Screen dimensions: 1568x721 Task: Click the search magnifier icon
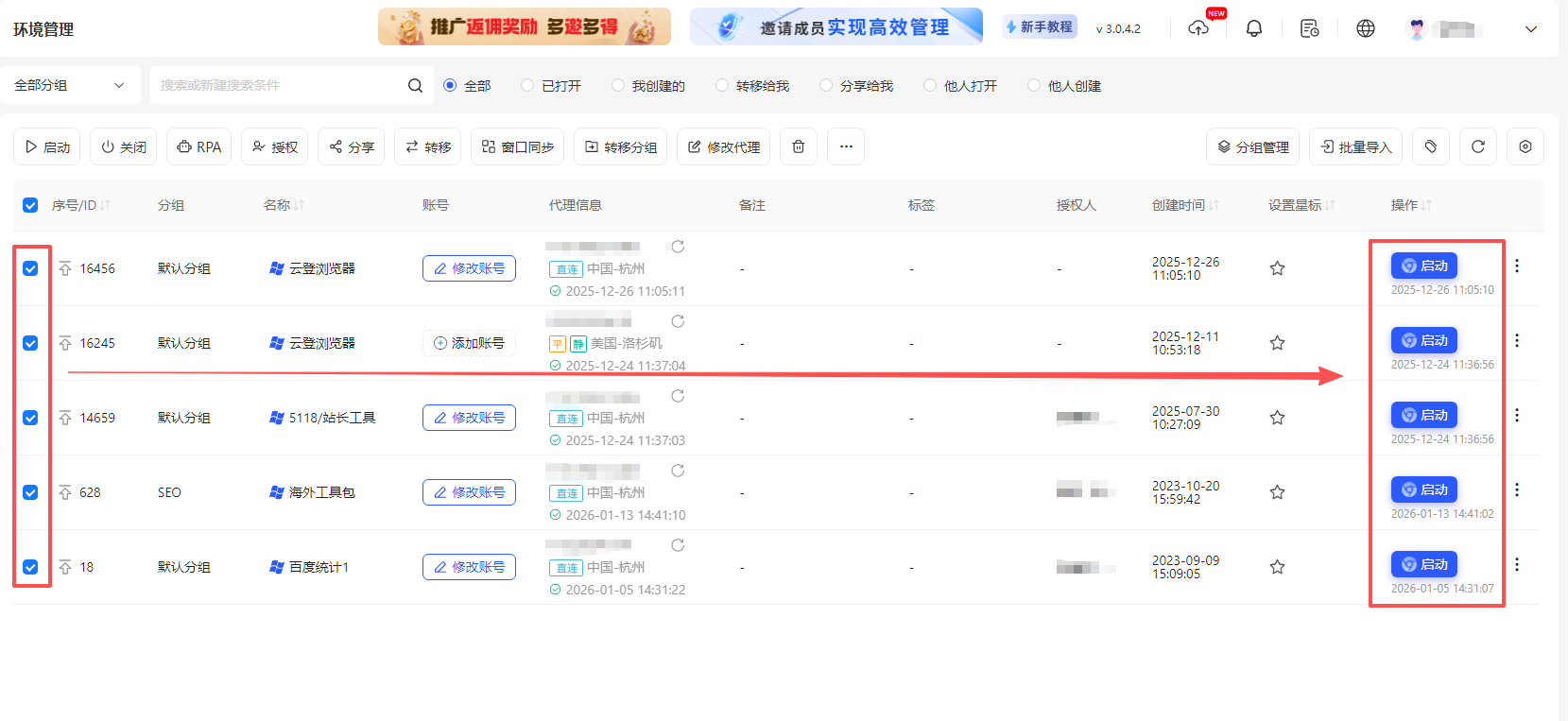pyautogui.click(x=415, y=85)
